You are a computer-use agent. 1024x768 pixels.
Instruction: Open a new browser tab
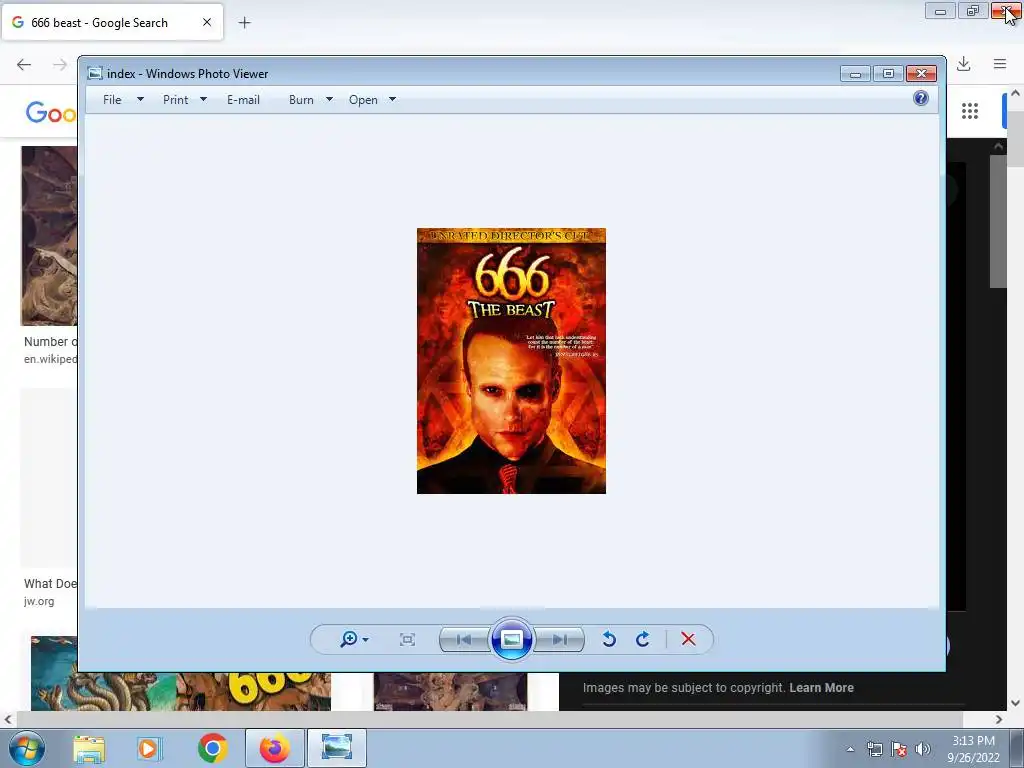pos(244,23)
